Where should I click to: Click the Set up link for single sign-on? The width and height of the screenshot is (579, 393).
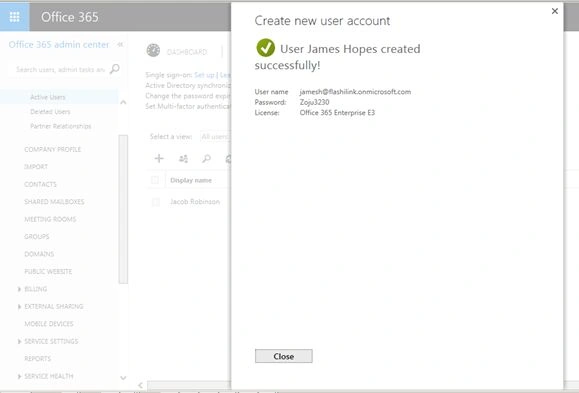tap(204, 75)
